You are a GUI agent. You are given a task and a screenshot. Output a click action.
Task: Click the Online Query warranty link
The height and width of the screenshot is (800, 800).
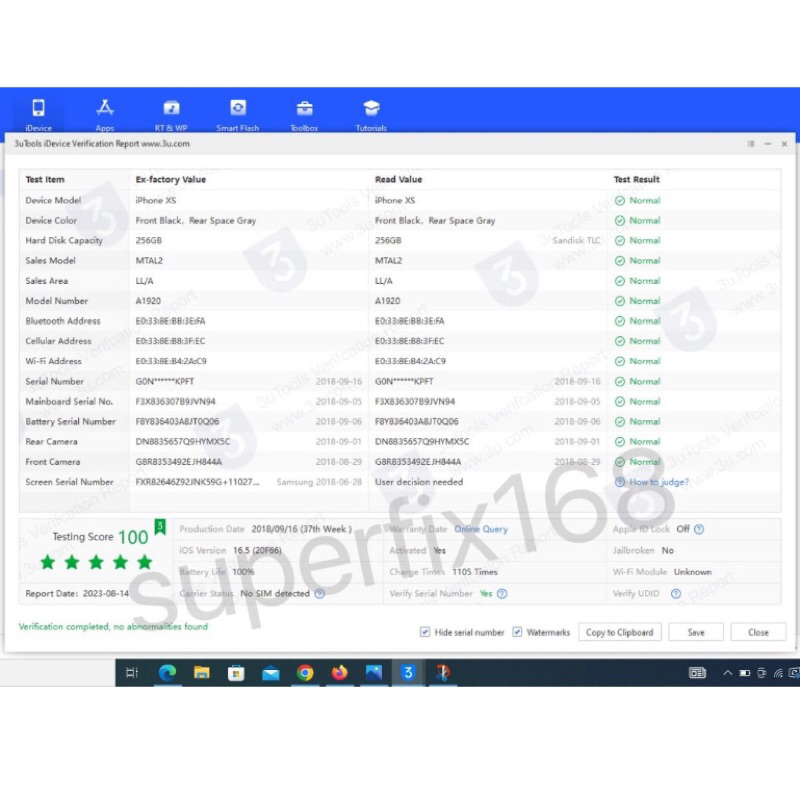481,529
